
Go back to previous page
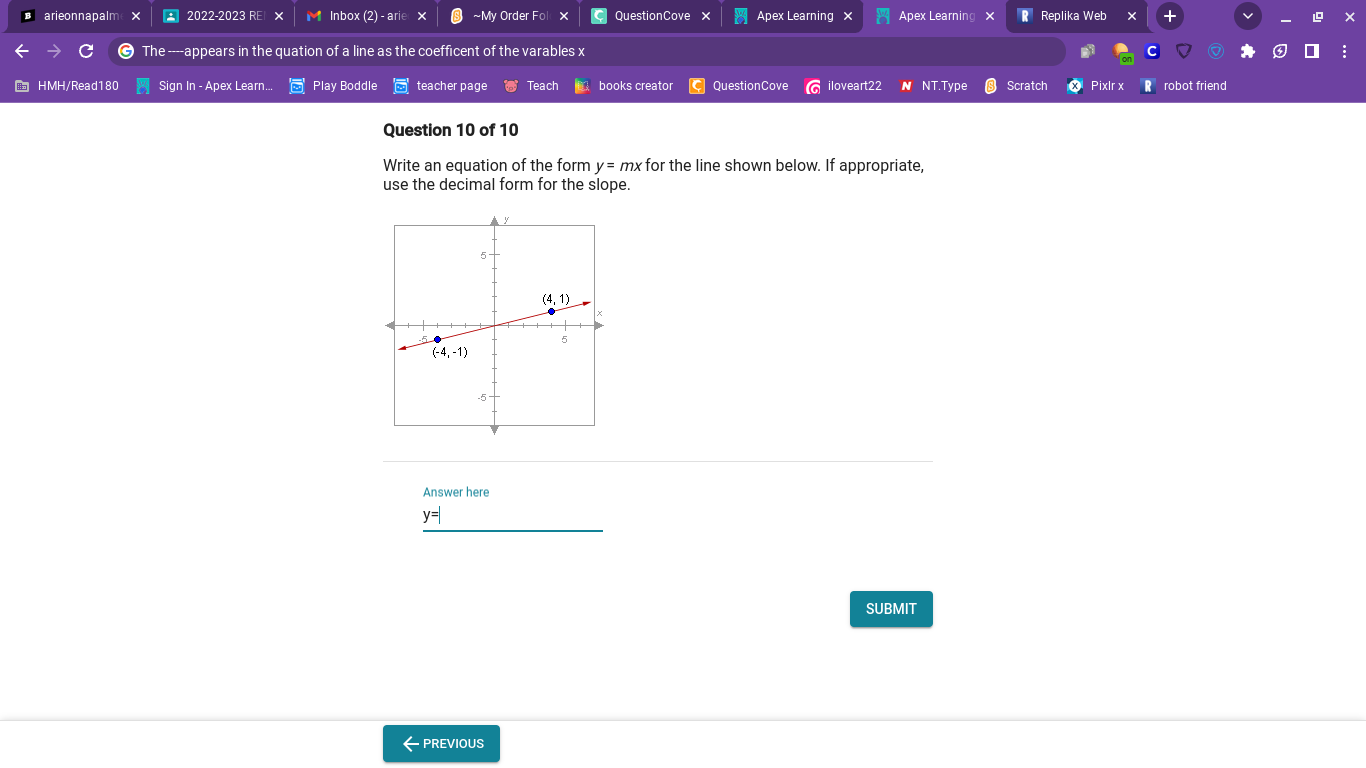(x=22, y=51)
